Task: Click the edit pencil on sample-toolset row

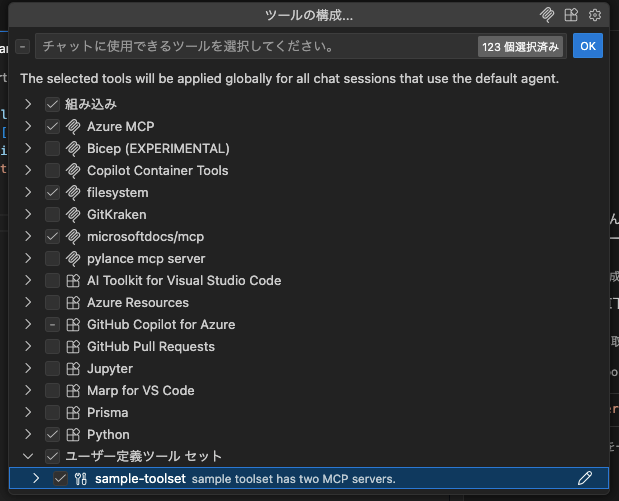Action: tap(585, 478)
